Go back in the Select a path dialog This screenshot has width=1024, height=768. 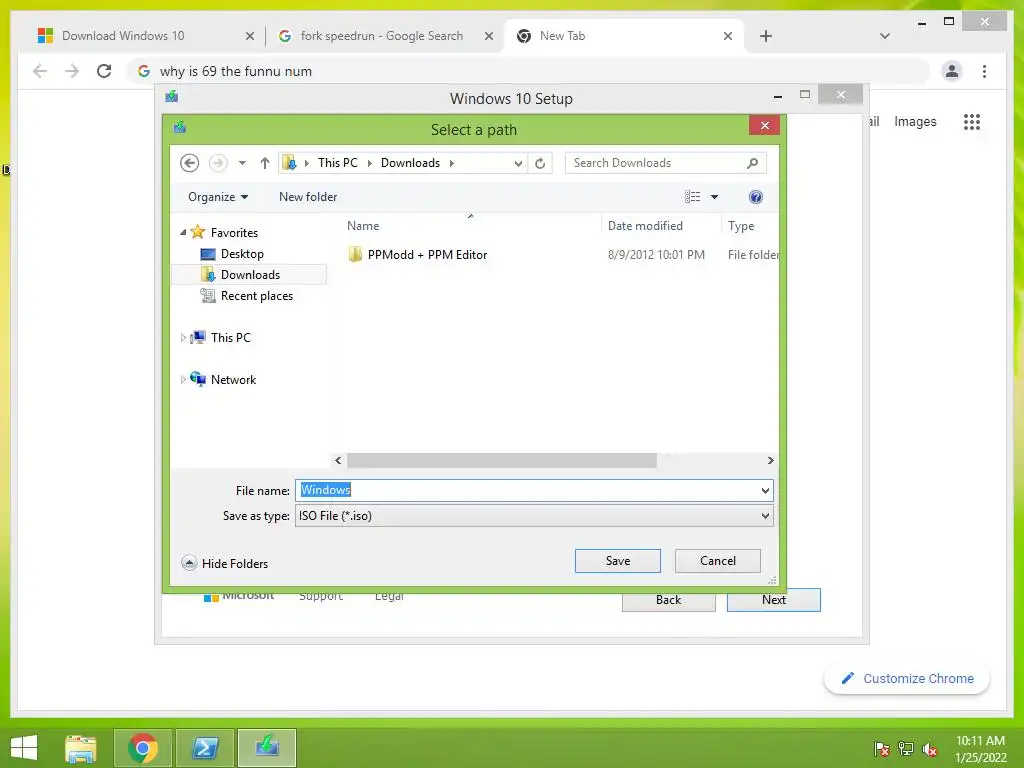click(189, 163)
